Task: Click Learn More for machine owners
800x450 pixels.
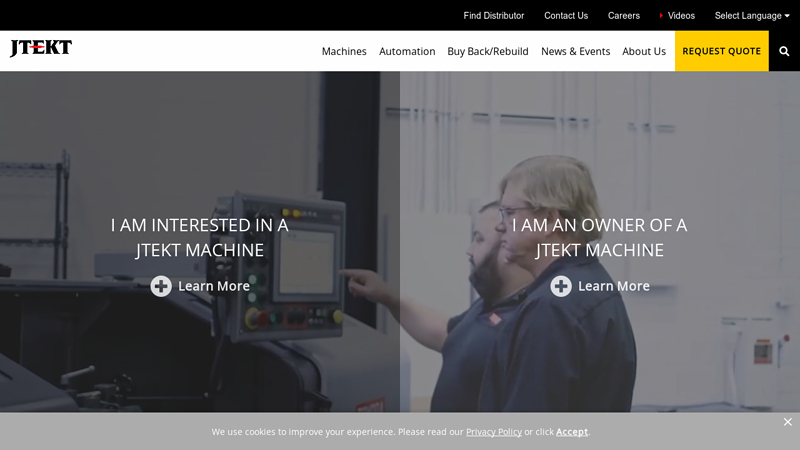Action: point(614,286)
